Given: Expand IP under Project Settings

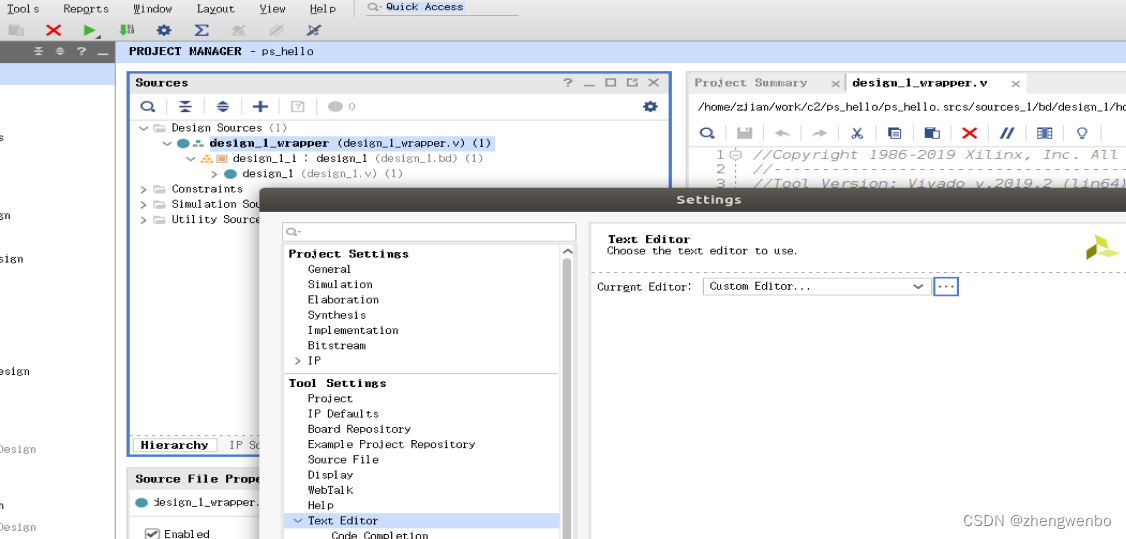Looking at the screenshot, I should coord(298,361).
